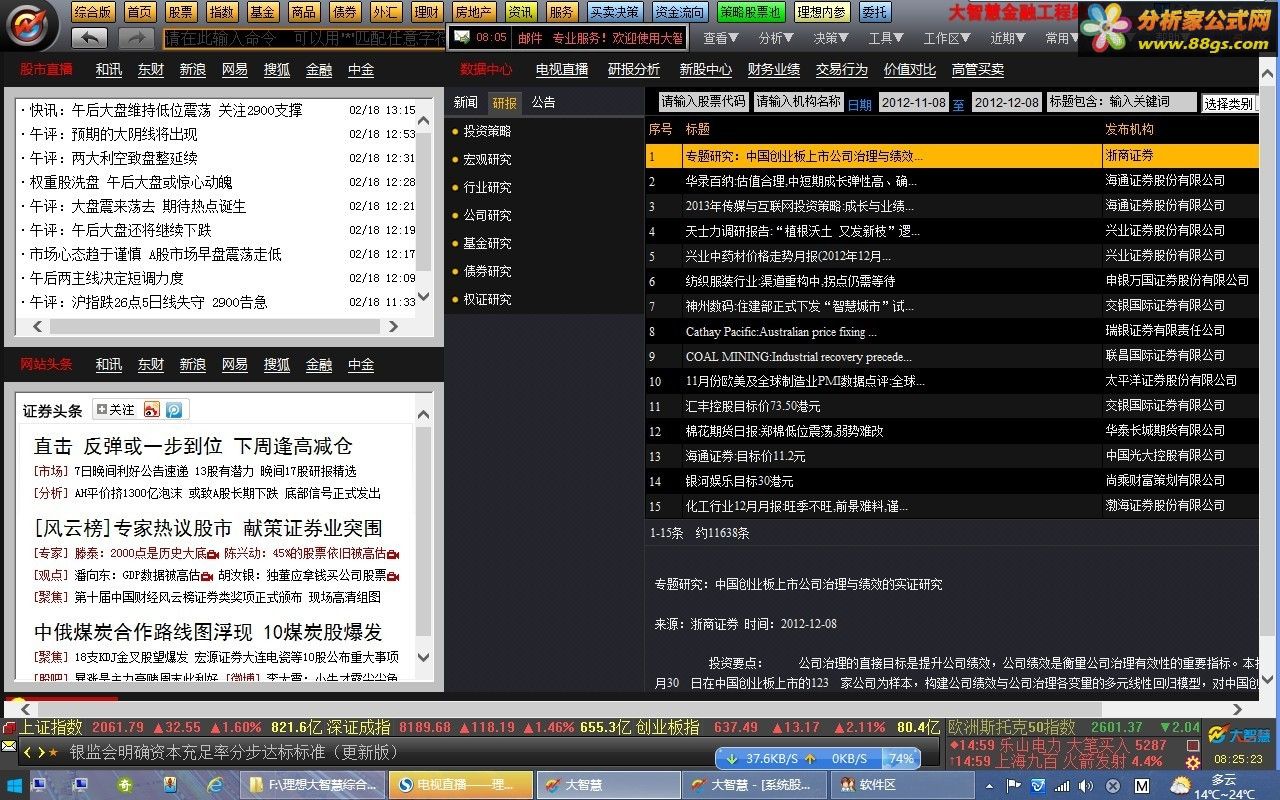Click the tray flag notification icon
This screenshot has width=1280, height=800.
click(1013, 786)
